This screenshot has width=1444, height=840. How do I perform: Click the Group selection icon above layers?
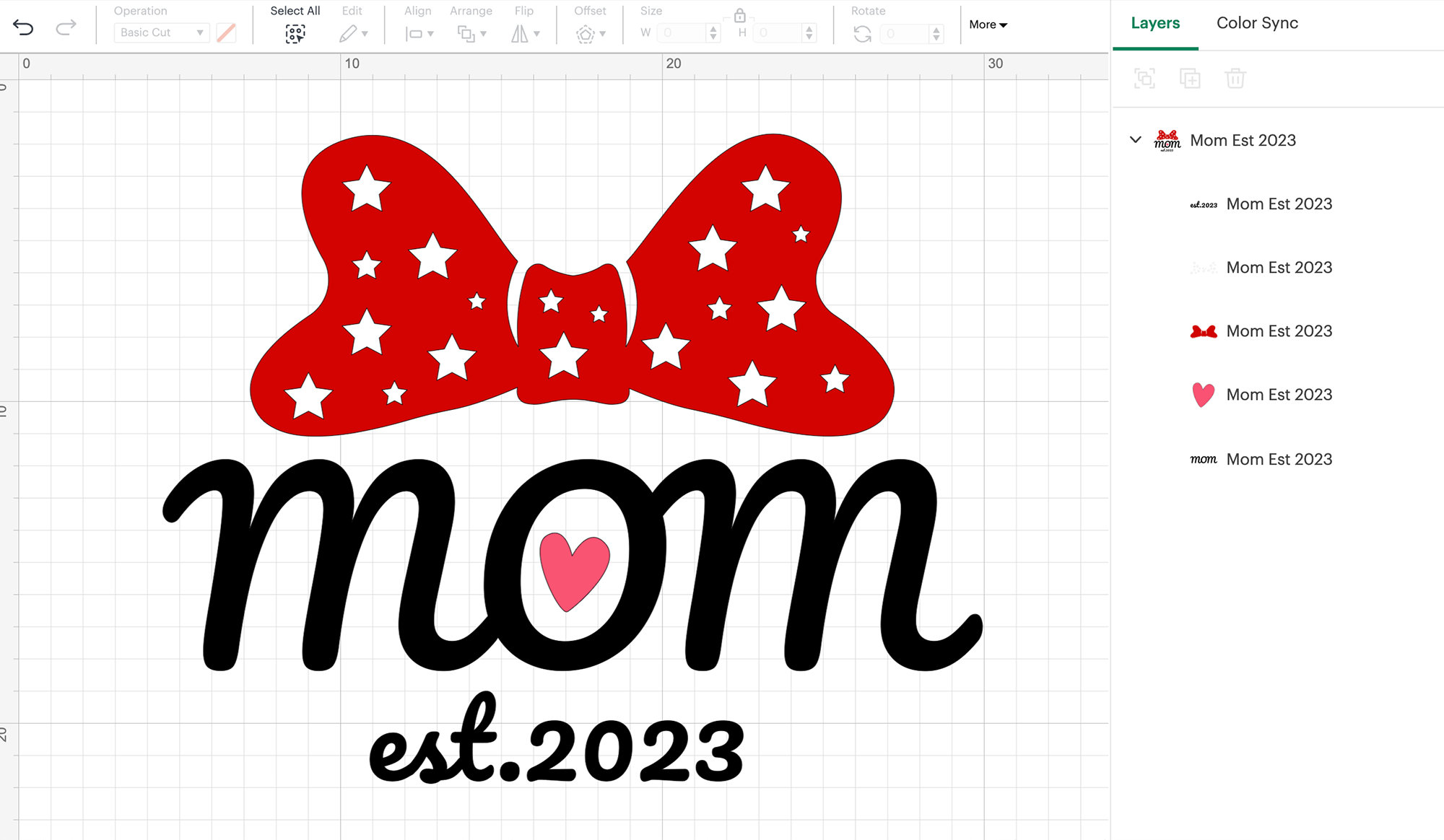1146,78
